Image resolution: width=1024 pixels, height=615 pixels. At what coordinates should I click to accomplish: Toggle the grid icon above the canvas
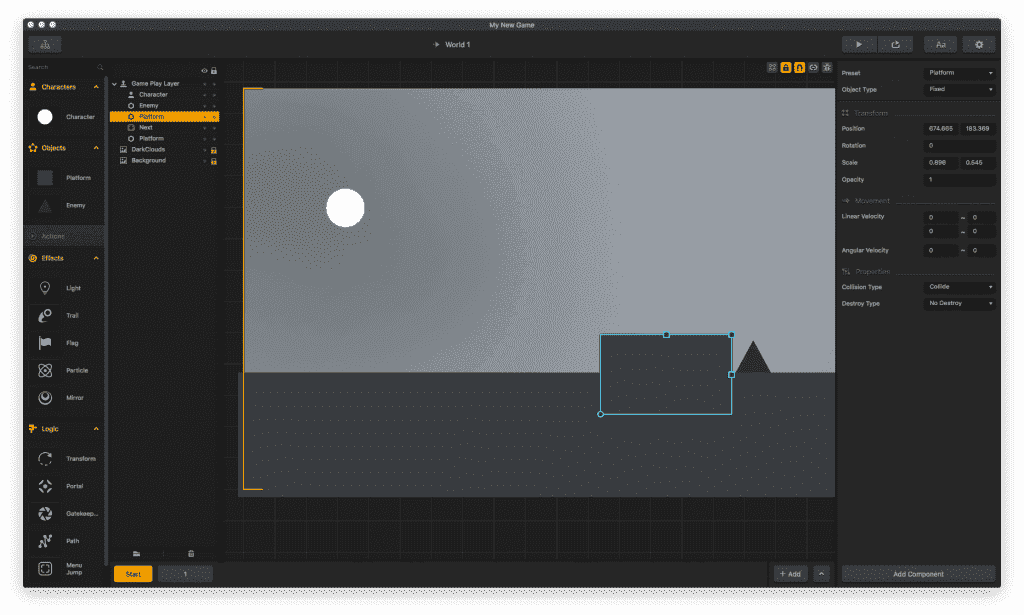click(x=772, y=67)
